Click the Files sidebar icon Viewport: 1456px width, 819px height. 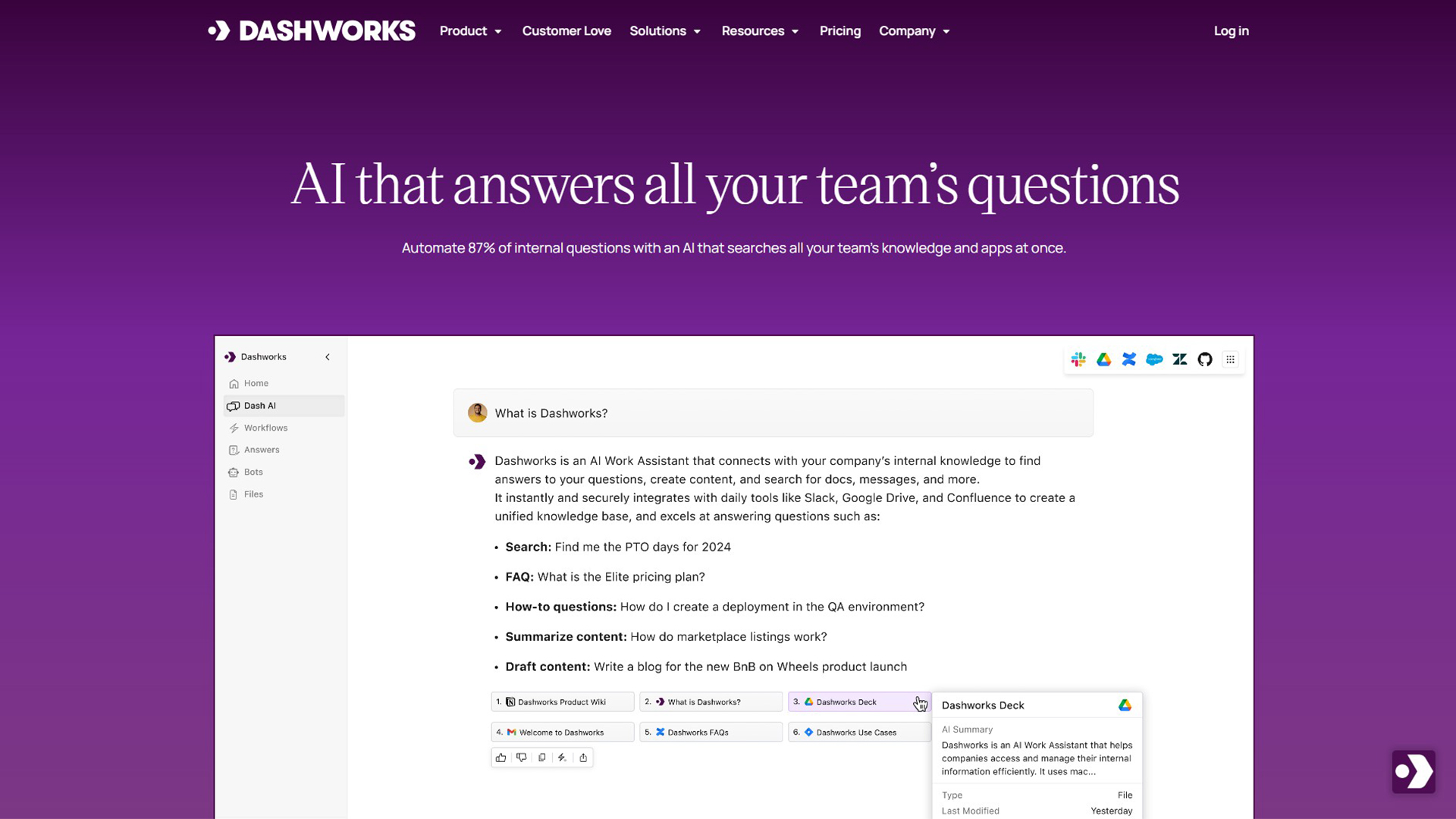click(234, 494)
